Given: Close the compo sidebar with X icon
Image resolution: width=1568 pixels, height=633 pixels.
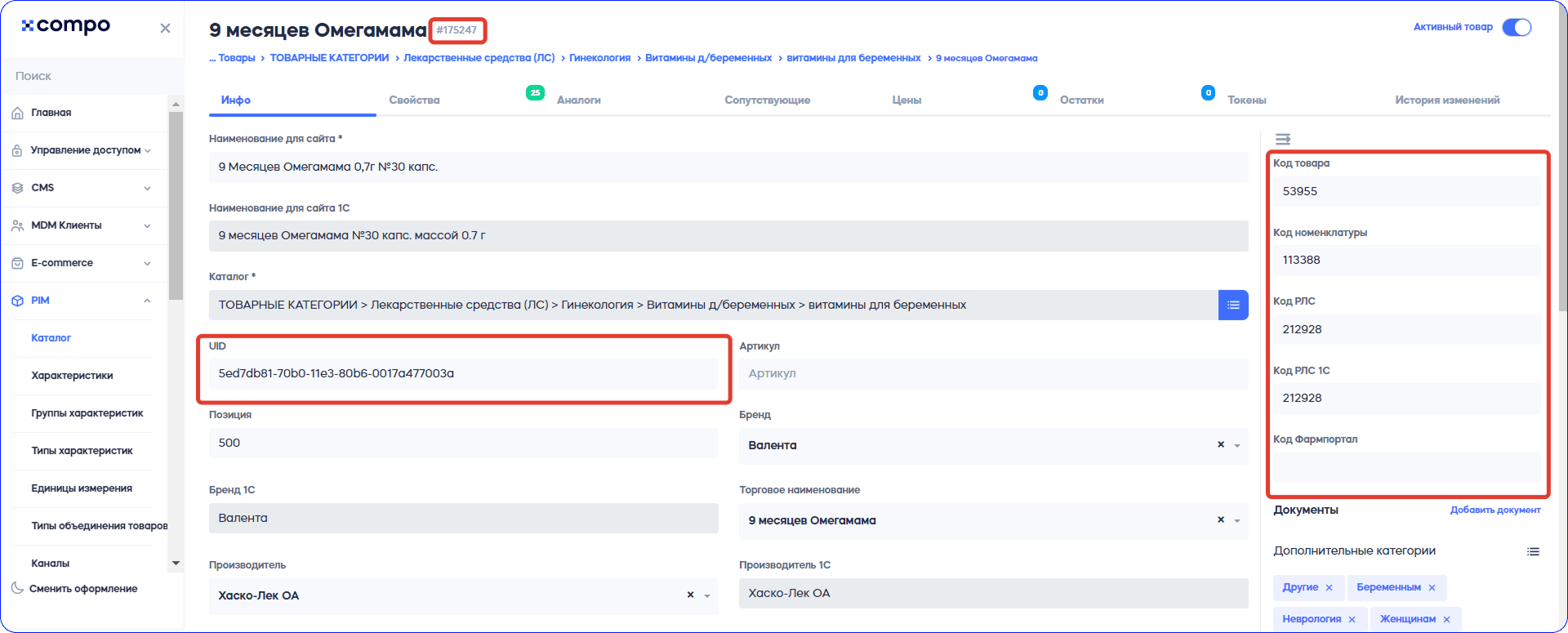Looking at the screenshot, I should click(x=165, y=29).
